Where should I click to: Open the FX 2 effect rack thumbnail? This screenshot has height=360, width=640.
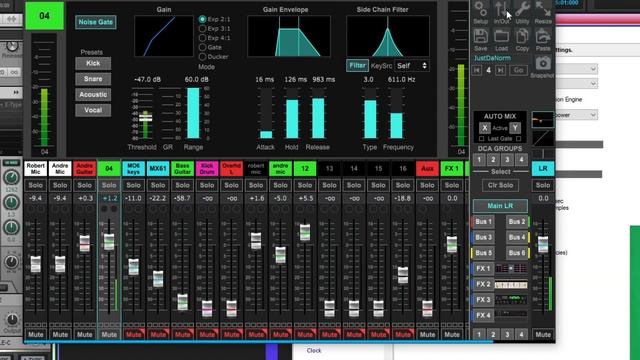(x=511, y=284)
